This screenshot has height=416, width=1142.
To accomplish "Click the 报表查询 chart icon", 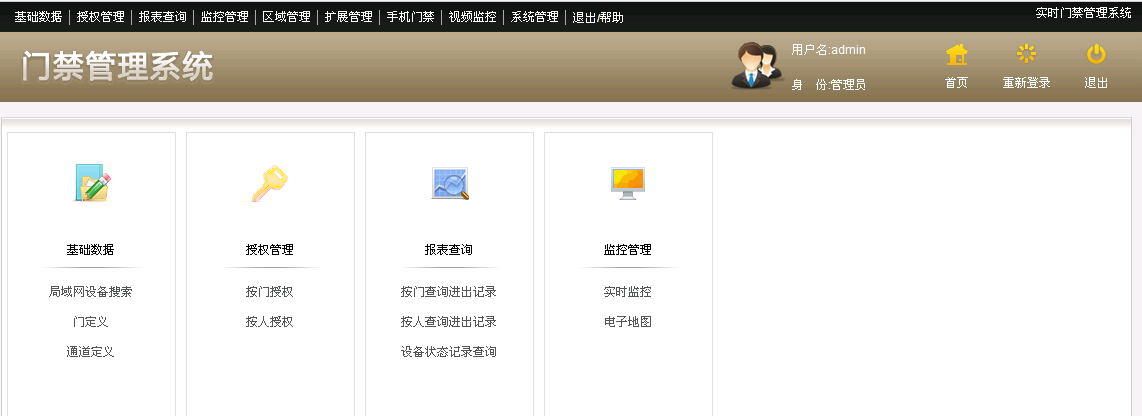I will tap(449, 183).
